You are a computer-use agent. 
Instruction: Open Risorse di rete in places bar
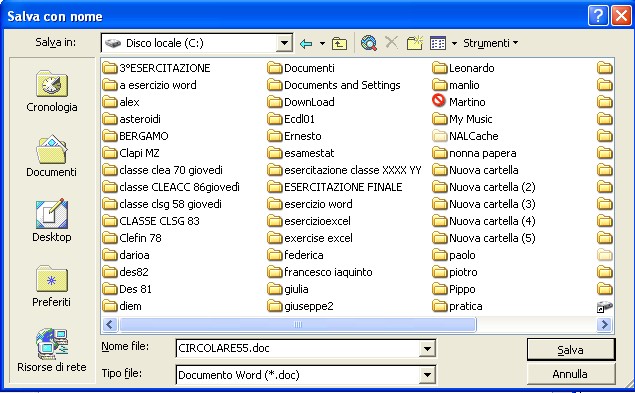pyautogui.click(x=51, y=350)
